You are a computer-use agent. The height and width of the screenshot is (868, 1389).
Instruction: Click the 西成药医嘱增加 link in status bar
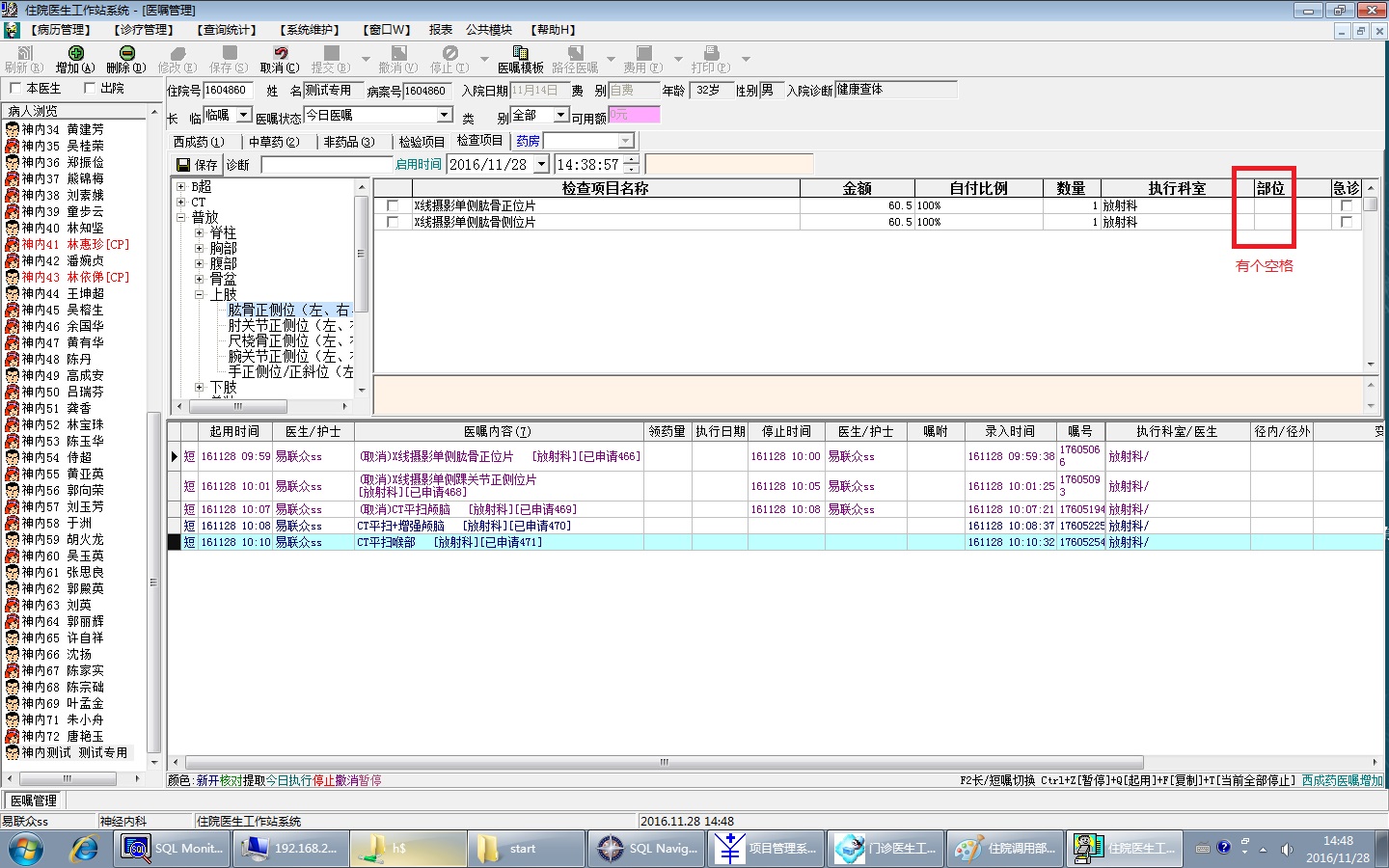1342,780
